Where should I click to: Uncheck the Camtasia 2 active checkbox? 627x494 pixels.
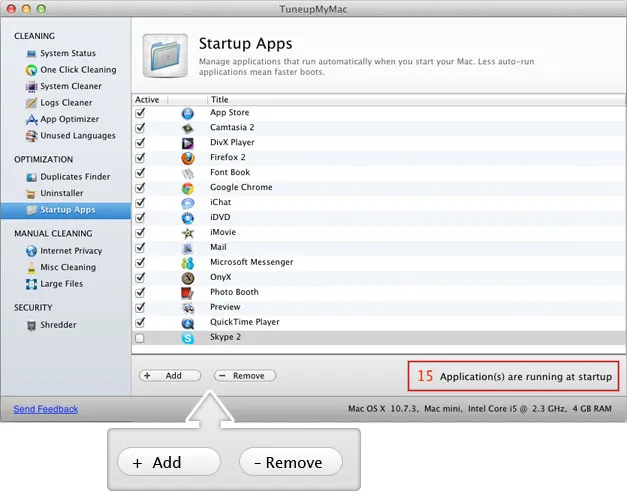[x=140, y=128]
